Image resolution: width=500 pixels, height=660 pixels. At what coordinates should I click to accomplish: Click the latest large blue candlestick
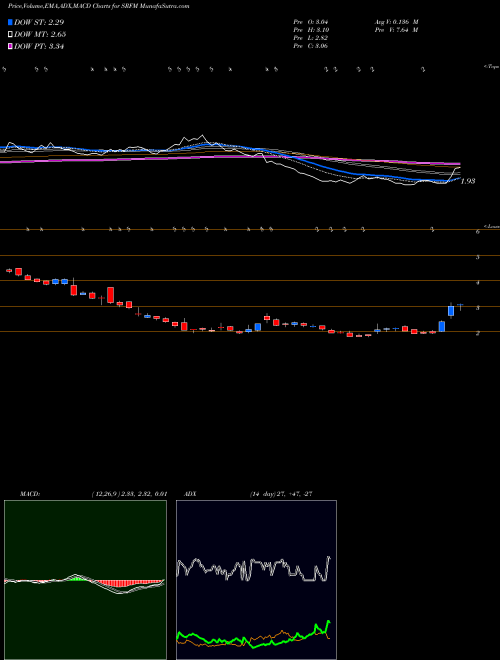451,311
